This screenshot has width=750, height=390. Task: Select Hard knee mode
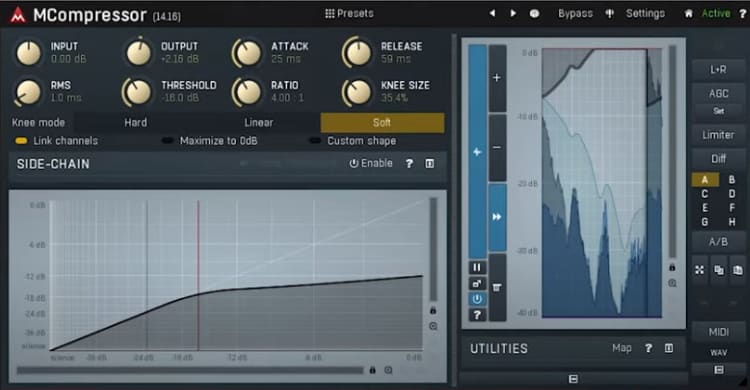tap(135, 123)
